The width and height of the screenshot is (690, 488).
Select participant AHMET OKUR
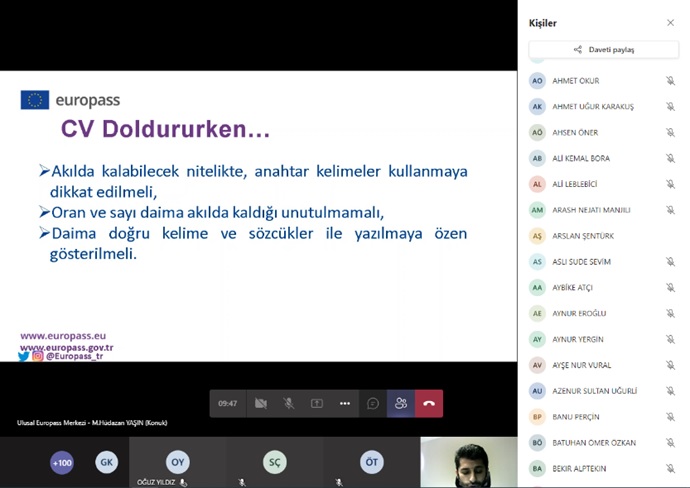602,81
